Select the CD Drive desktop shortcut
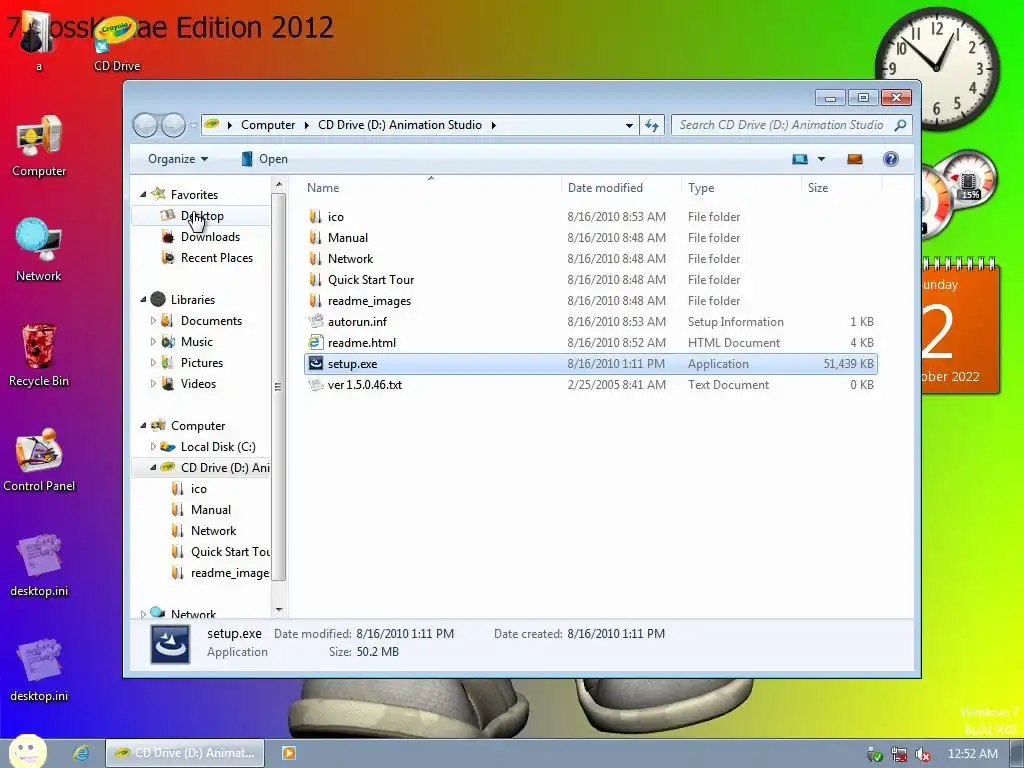Screen dimensions: 1024x768 click(x=117, y=42)
